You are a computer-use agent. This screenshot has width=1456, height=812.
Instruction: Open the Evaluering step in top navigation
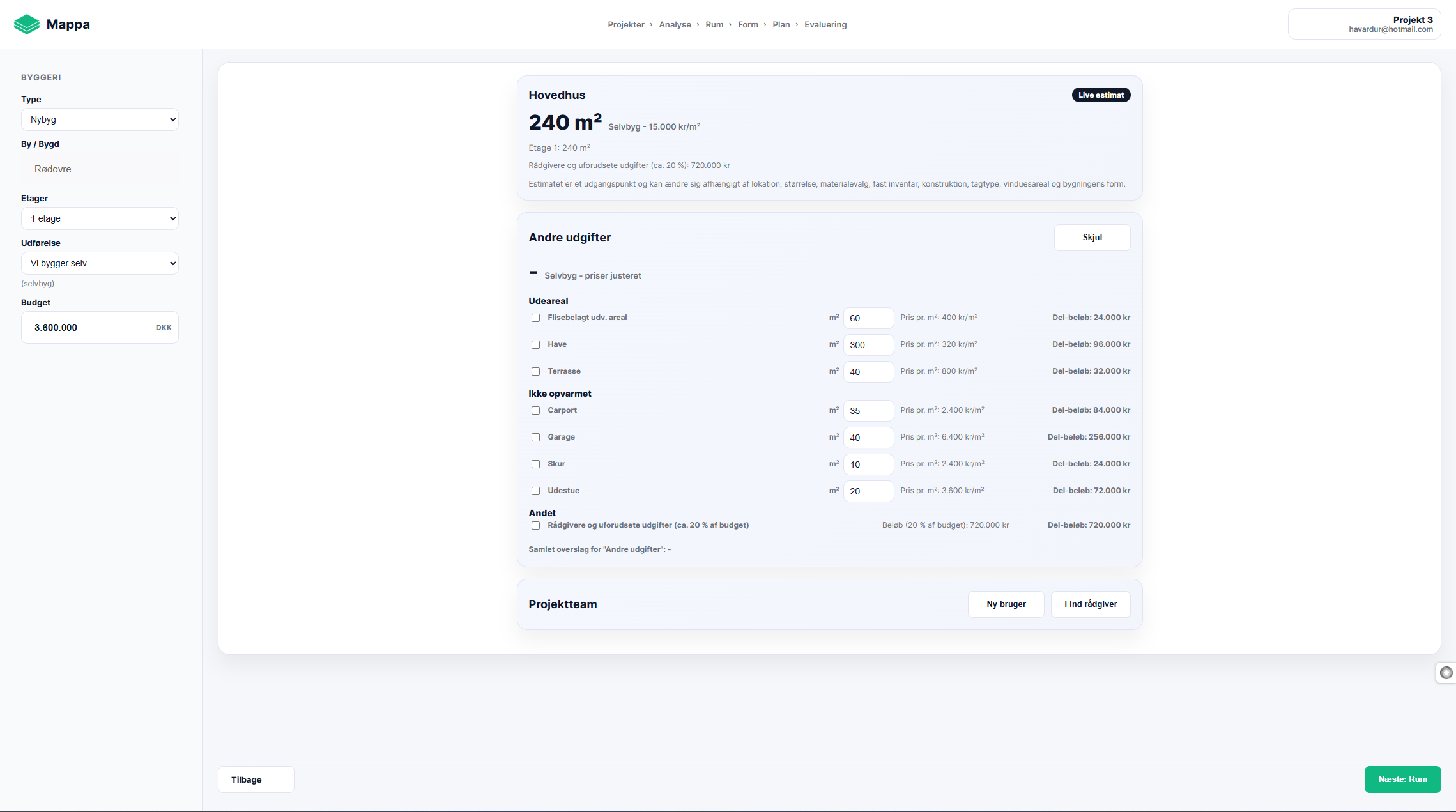click(x=825, y=25)
